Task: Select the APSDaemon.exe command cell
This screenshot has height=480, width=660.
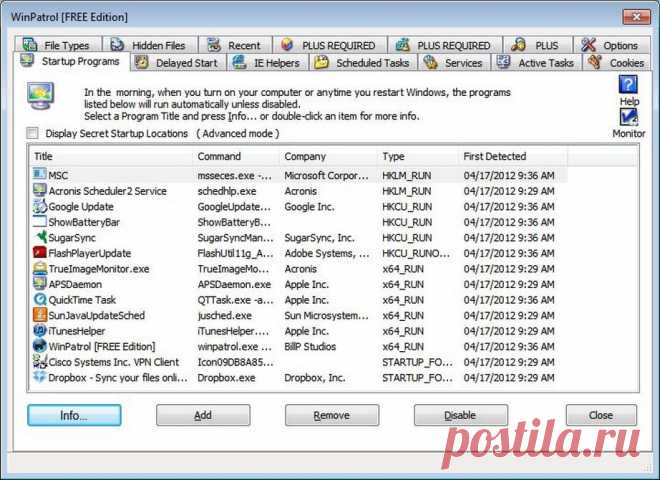Action: click(x=234, y=284)
